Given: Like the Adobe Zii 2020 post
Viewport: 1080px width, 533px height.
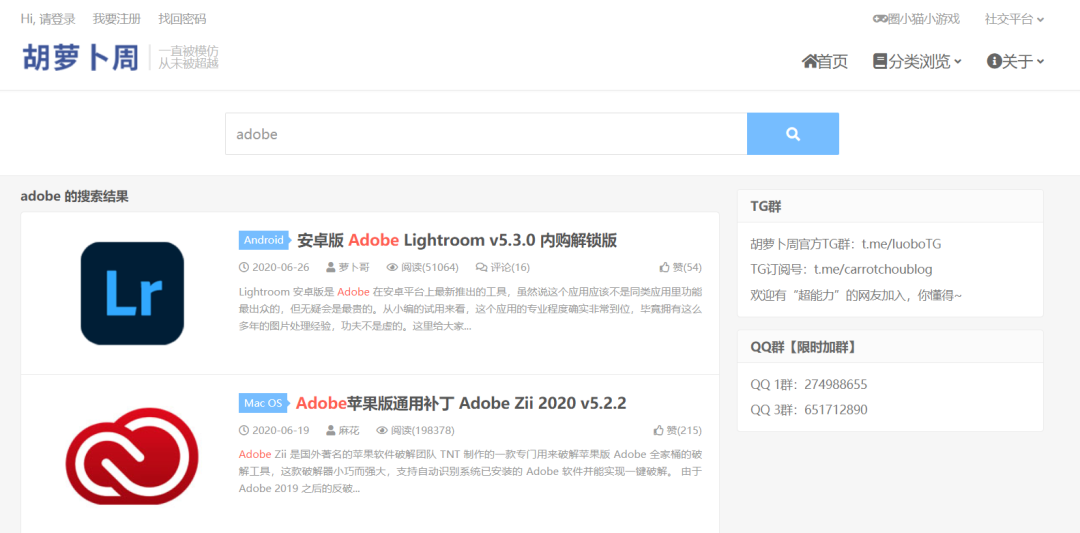Looking at the screenshot, I should (x=659, y=431).
